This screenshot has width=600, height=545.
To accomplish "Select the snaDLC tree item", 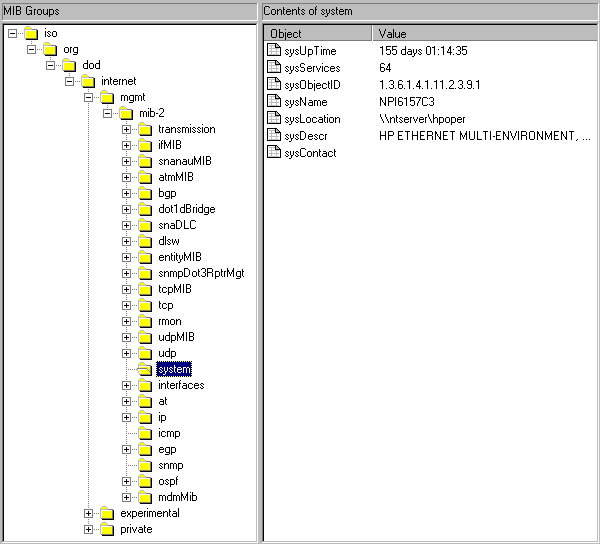I will click(x=177, y=225).
